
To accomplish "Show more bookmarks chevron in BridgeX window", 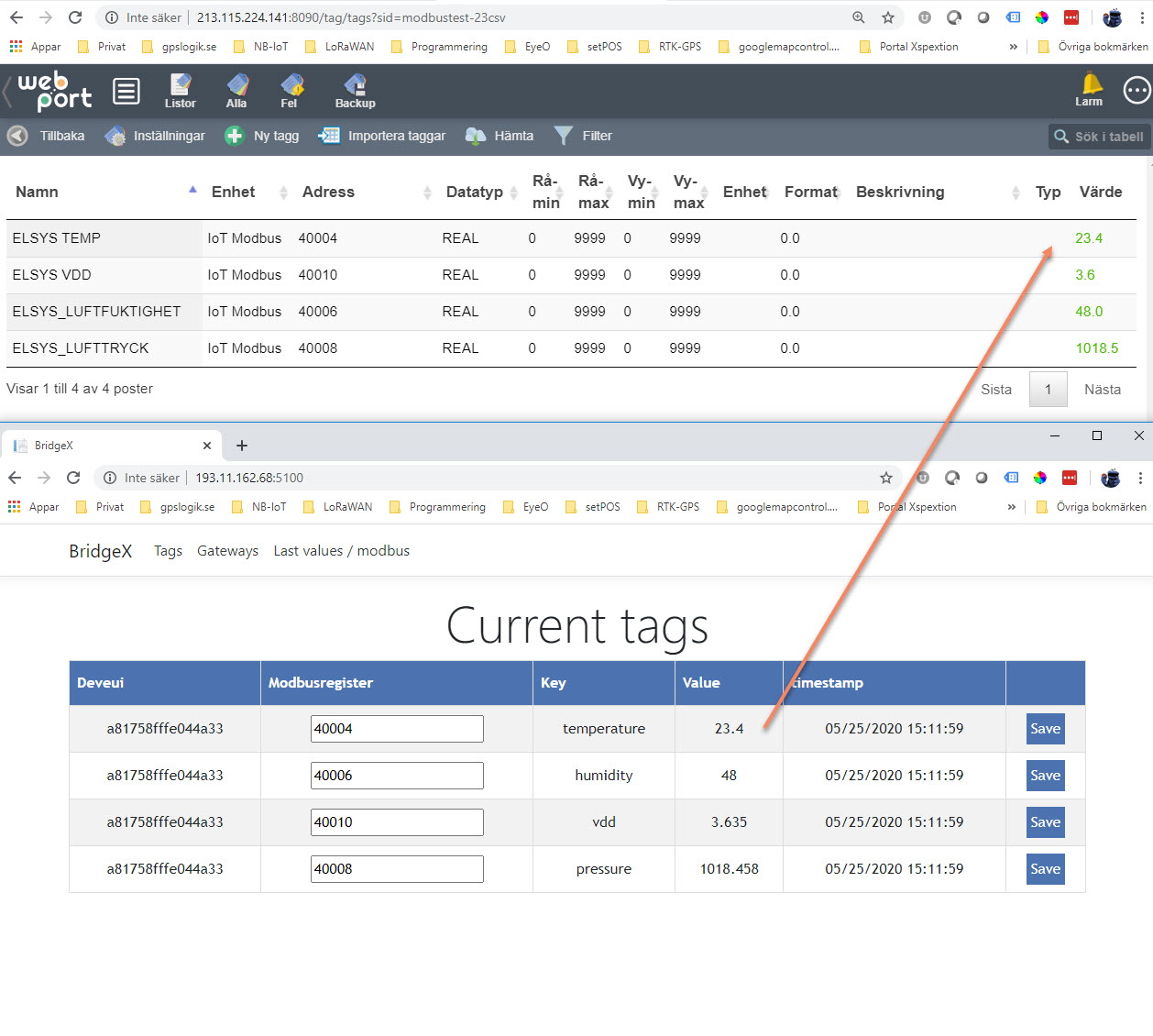I will tap(1011, 507).
